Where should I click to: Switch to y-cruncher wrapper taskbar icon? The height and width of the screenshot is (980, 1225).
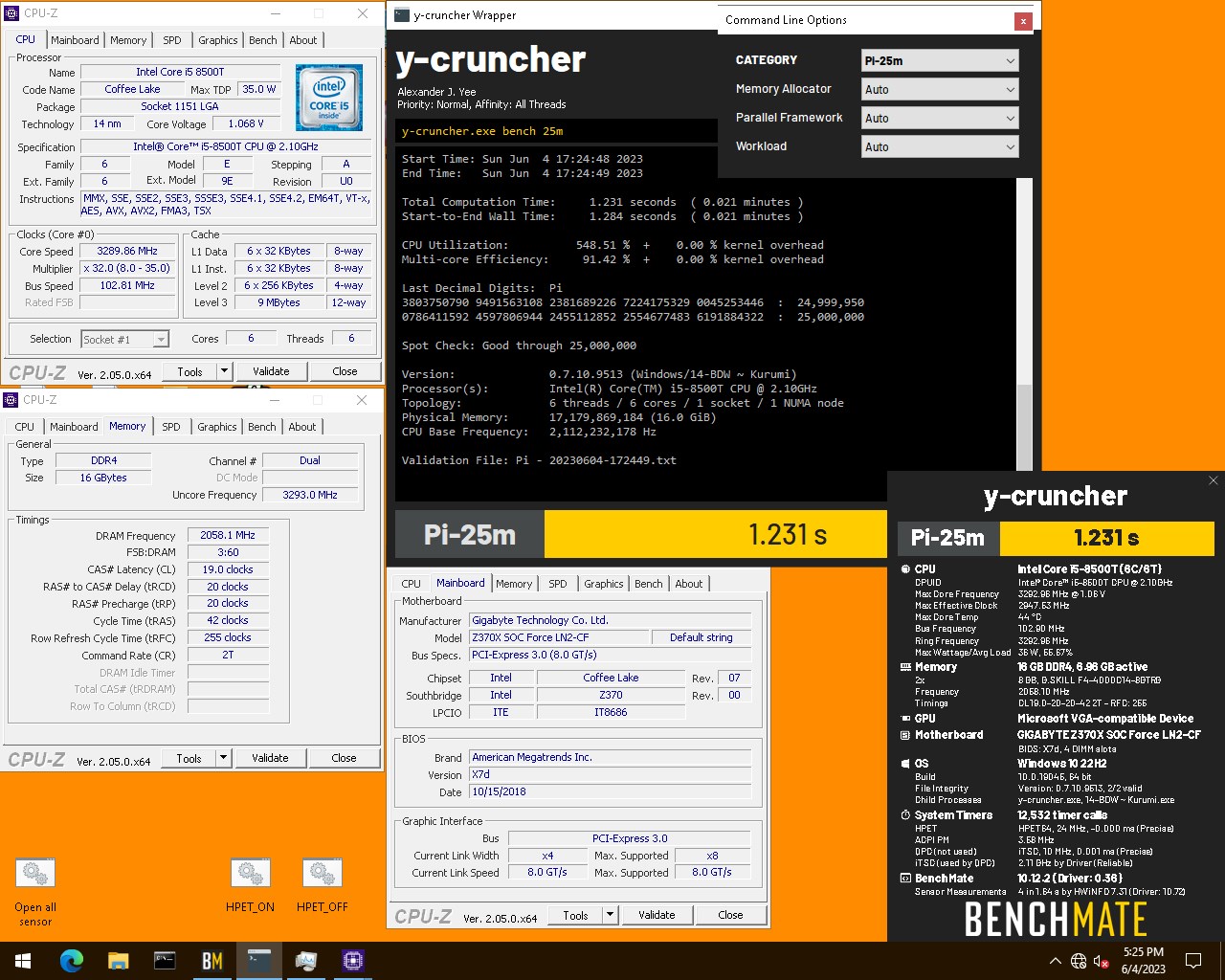pyautogui.click(x=259, y=961)
